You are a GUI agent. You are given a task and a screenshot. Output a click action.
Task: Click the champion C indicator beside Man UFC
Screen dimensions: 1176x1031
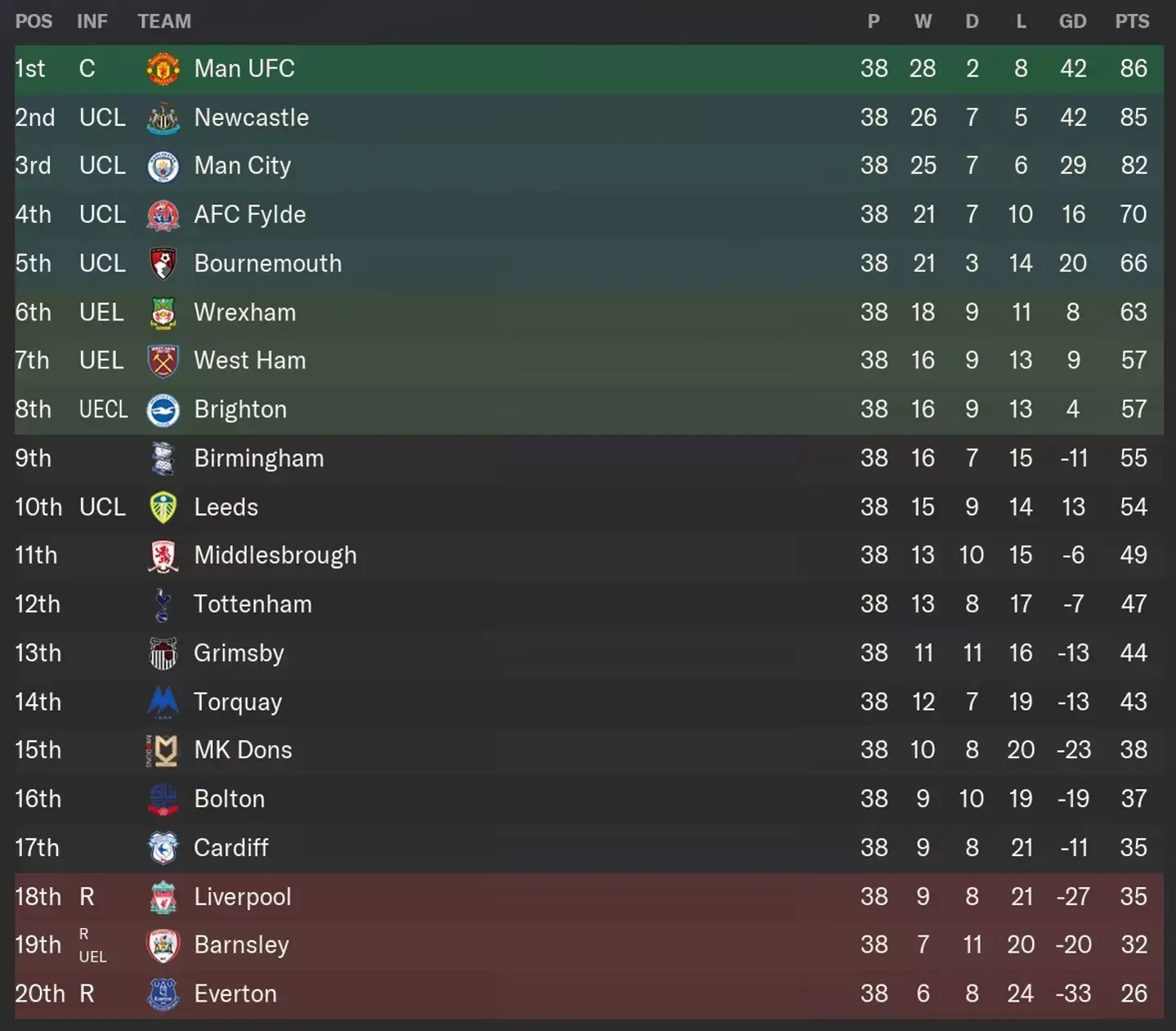tap(87, 69)
